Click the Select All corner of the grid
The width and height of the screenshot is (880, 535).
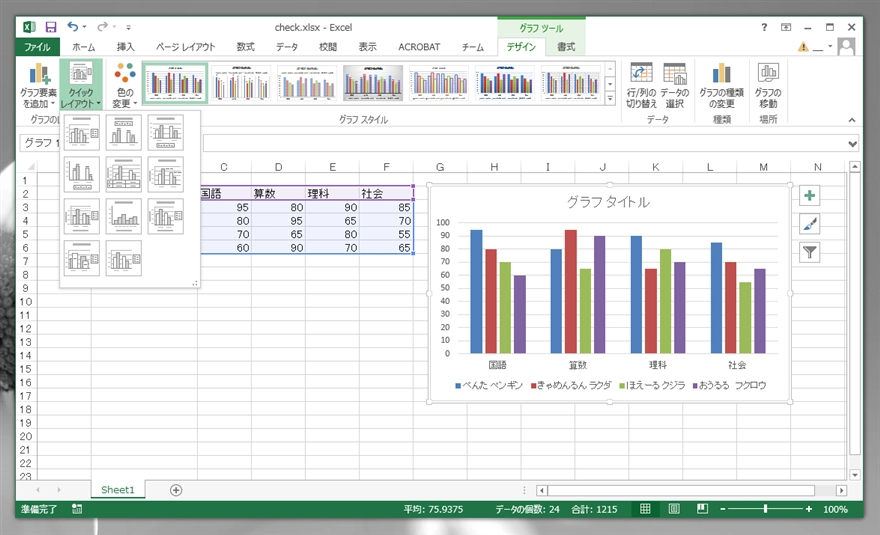pos(28,166)
